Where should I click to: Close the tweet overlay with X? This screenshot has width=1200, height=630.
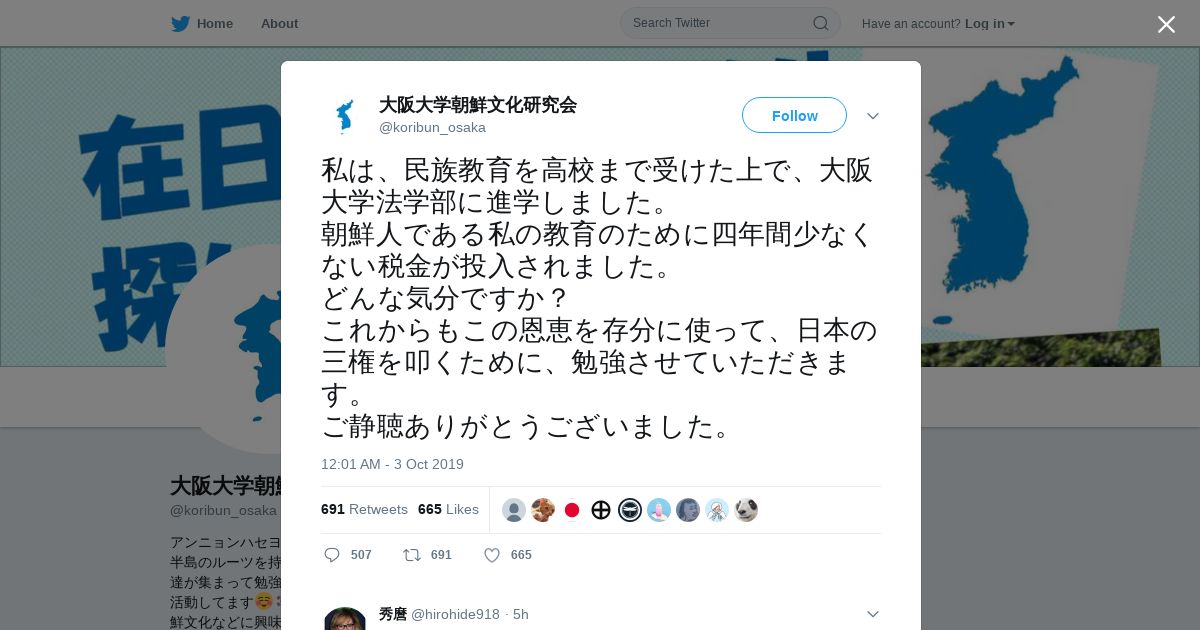1166,24
